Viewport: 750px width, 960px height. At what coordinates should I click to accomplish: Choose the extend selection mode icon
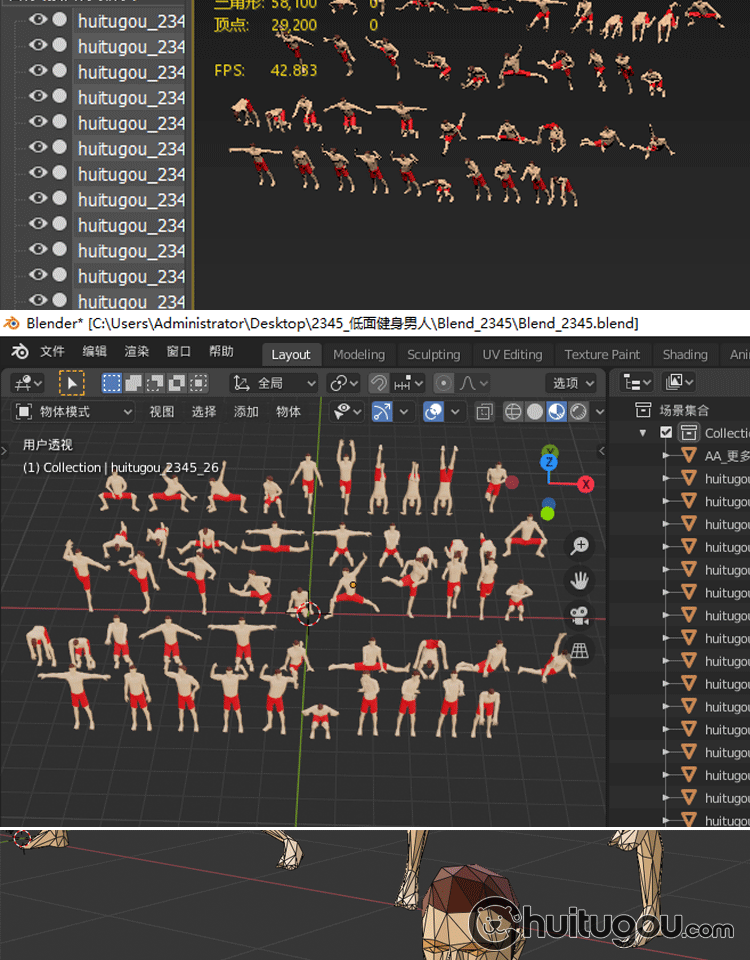tap(133, 383)
